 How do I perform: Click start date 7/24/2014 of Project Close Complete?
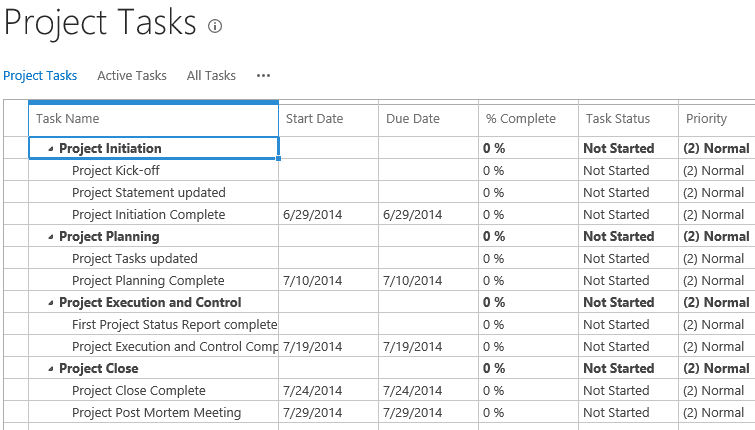point(329,391)
